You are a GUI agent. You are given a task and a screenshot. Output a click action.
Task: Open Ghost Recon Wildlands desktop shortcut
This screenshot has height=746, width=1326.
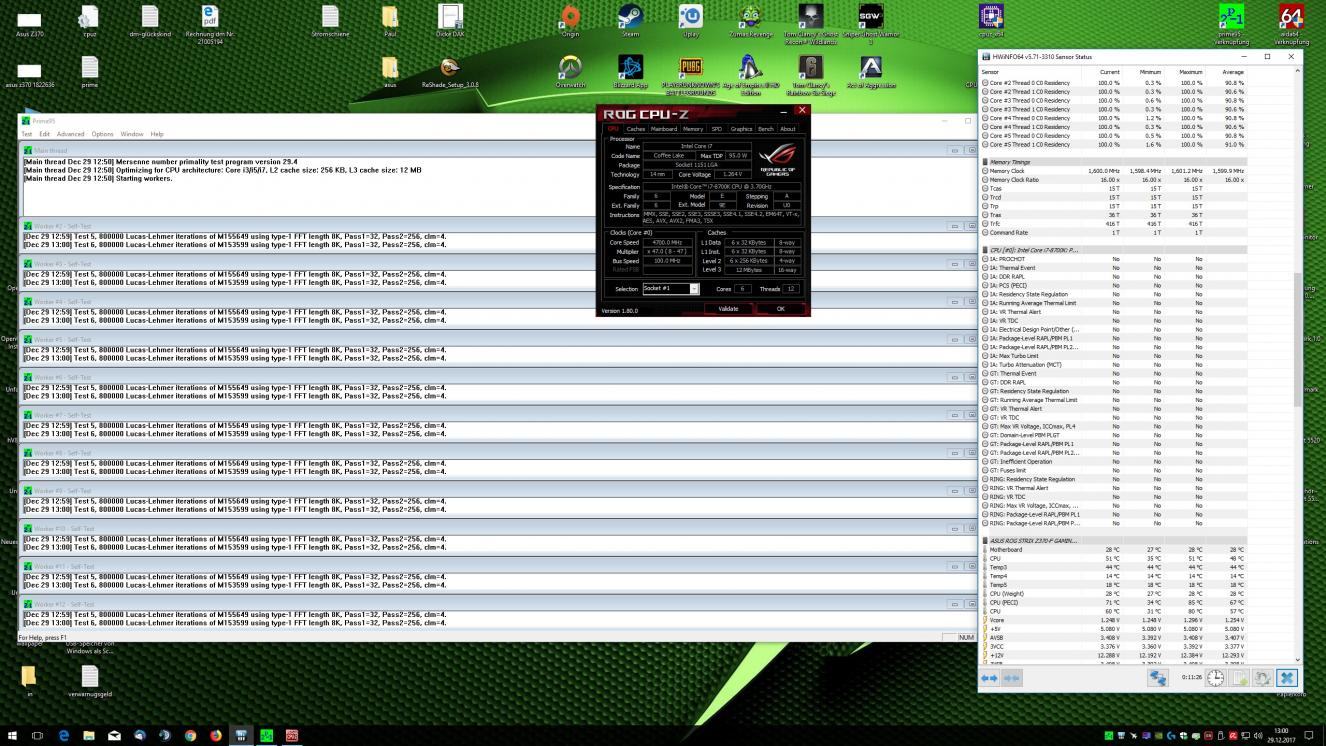coord(811,22)
